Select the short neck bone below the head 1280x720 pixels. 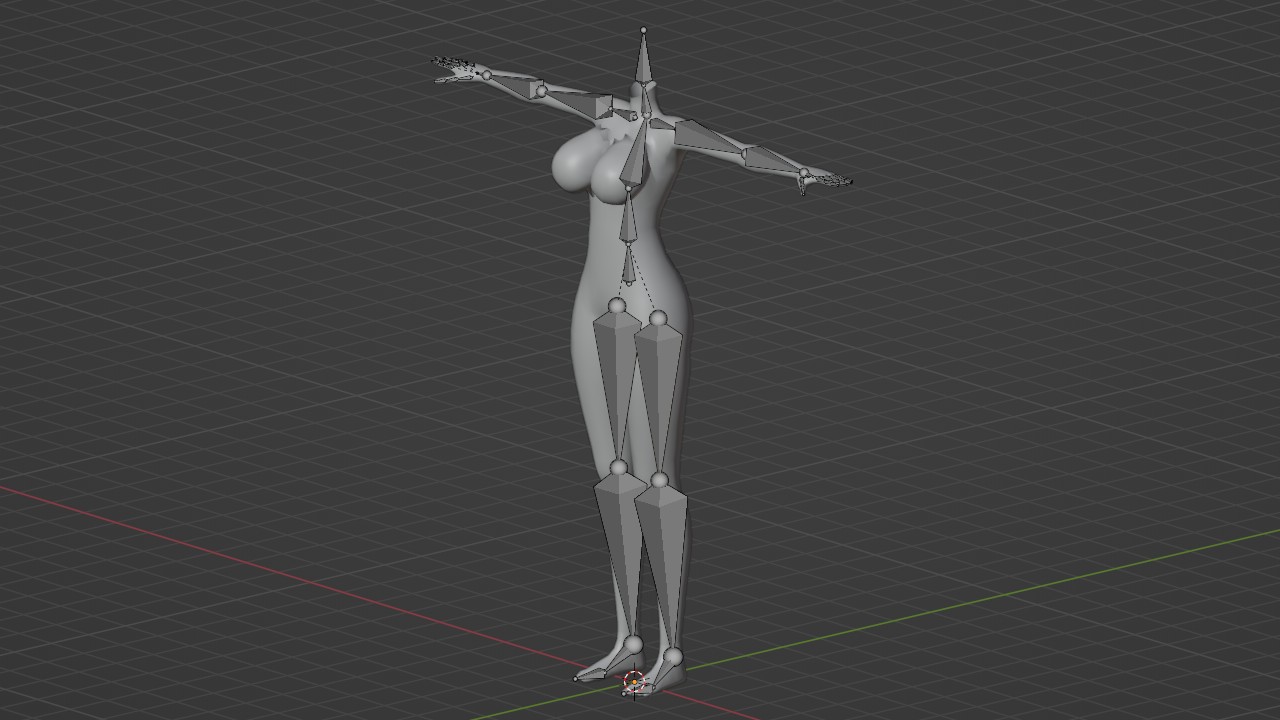(645, 101)
